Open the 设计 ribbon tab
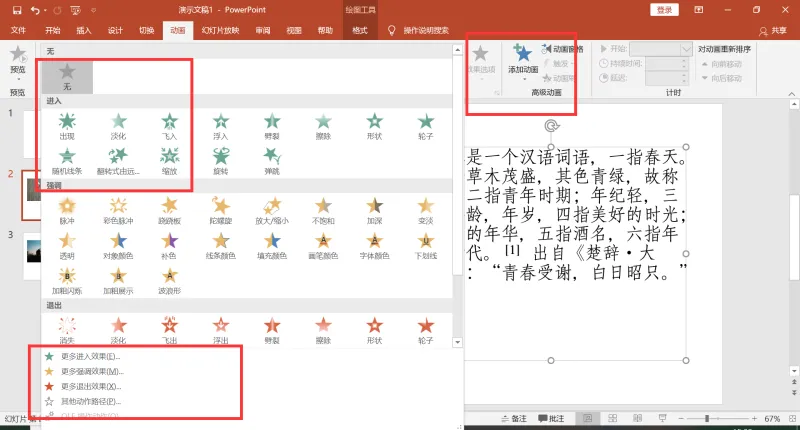The width and height of the screenshot is (800, 430). click(115, 31)
